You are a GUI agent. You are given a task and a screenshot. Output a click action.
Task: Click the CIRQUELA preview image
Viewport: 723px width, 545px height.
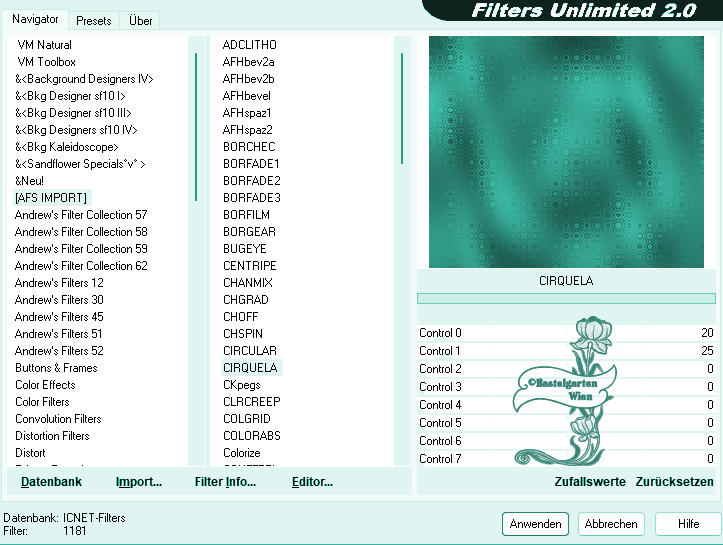pyautogui.click(x=566, y=152)
